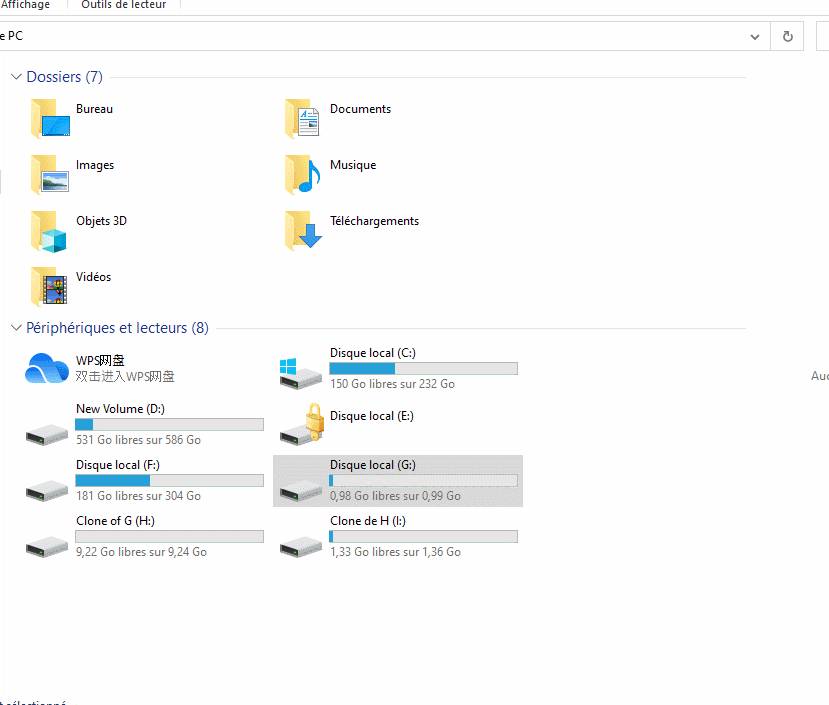Open the Bureau folder icon

point(49,119)
